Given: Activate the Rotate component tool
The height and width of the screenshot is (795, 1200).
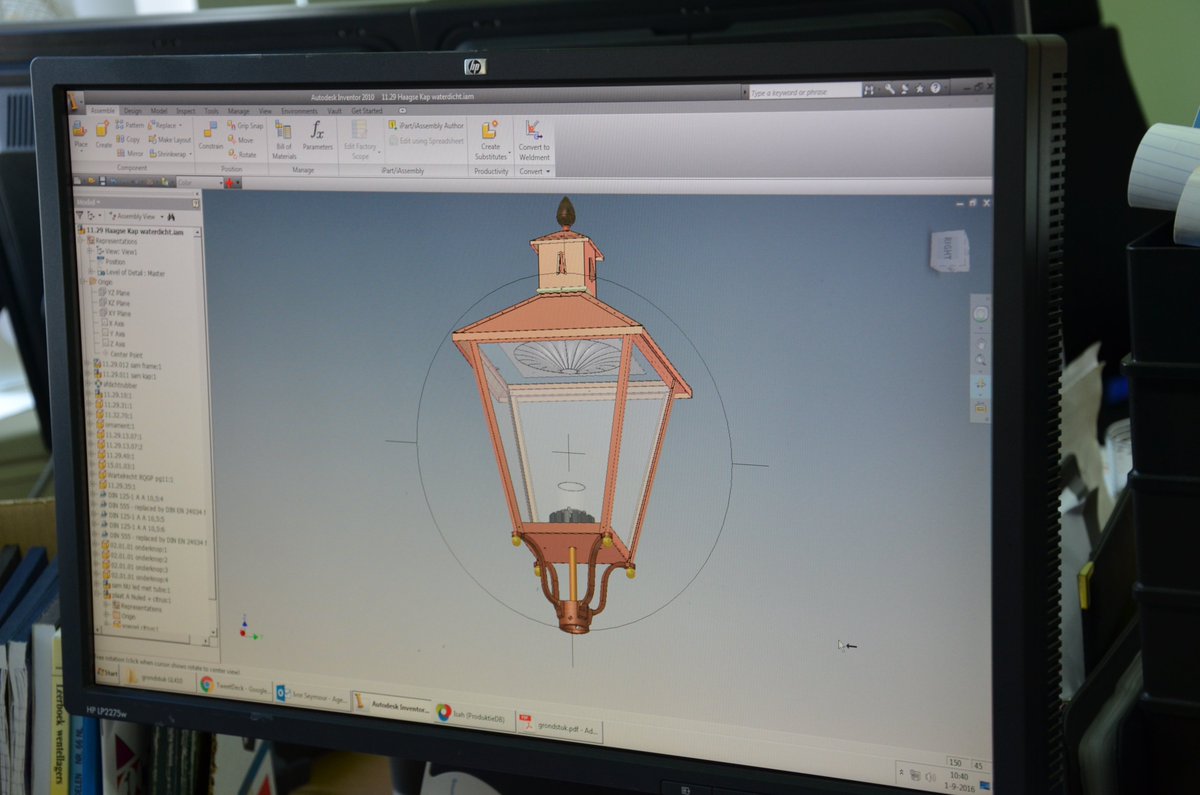Looking at the screenshot, I should (x=242, y=154).
